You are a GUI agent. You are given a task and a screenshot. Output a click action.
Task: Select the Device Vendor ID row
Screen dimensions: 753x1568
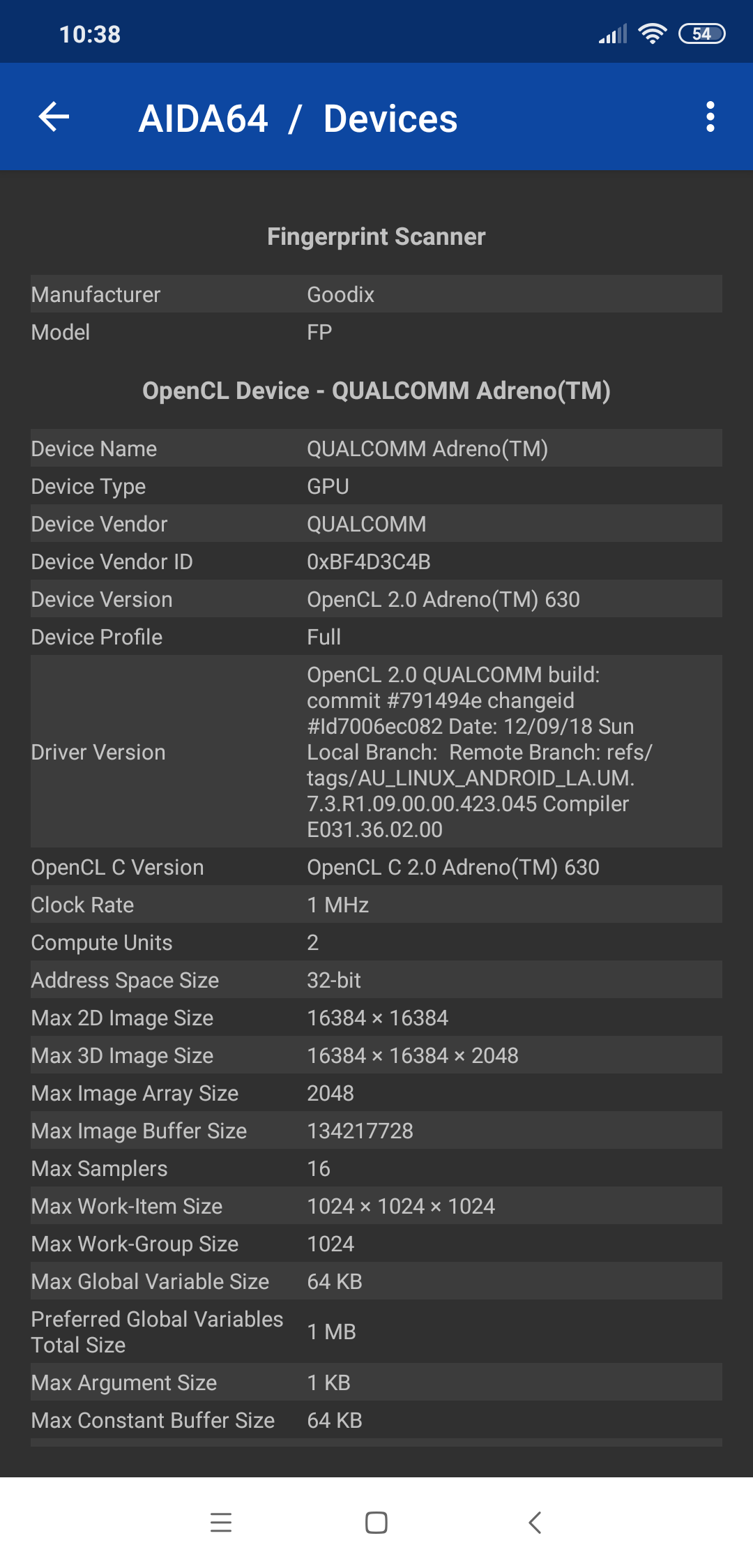(376, 561)
